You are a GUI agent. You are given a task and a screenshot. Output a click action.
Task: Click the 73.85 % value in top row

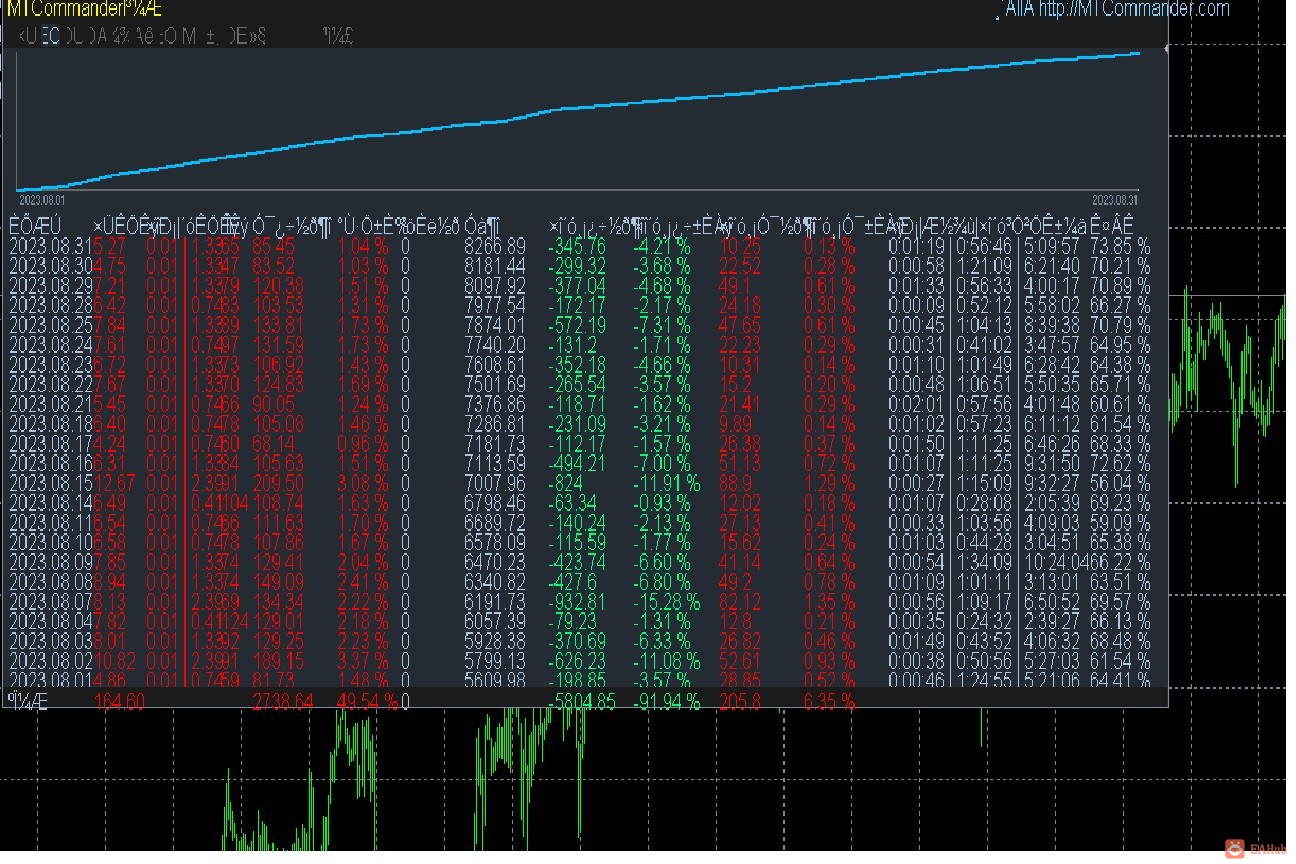(x=1120, y=246)
